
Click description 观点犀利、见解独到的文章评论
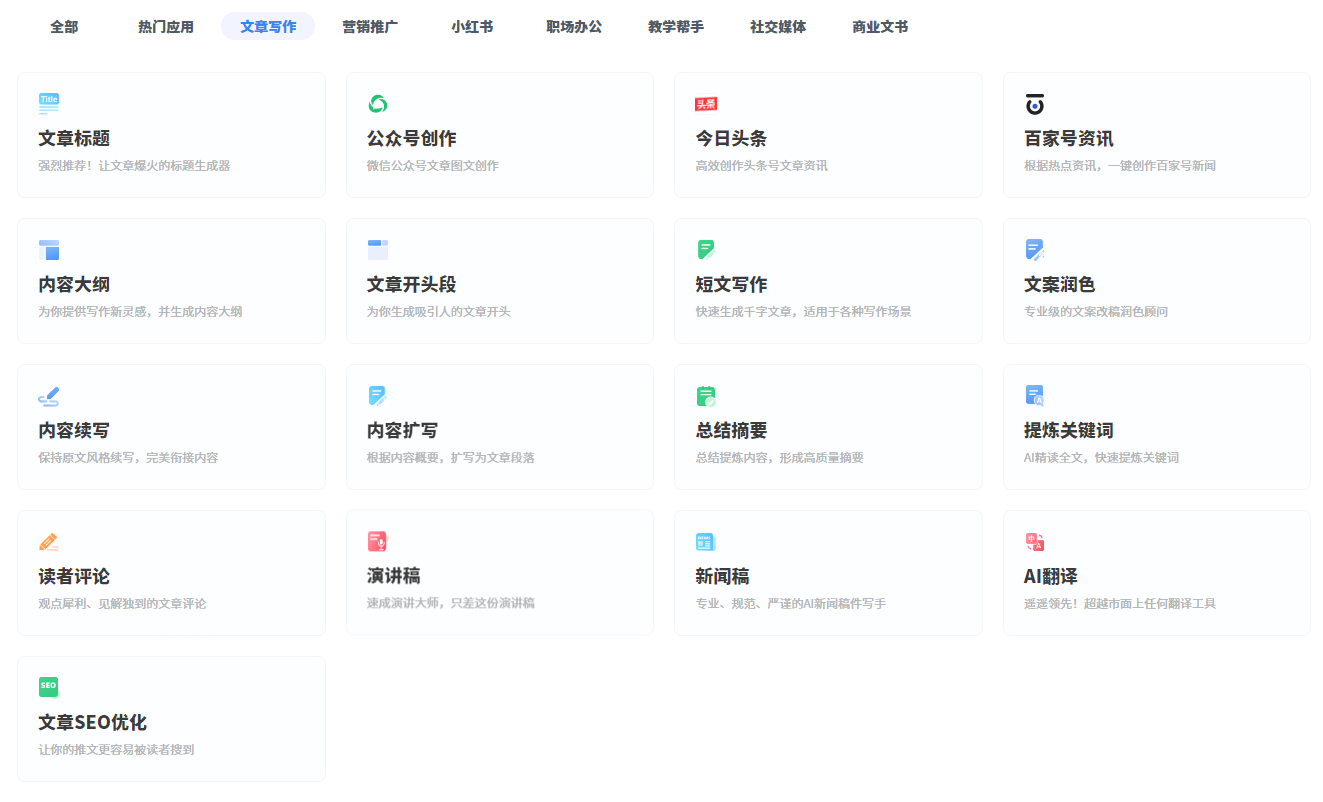122,604
